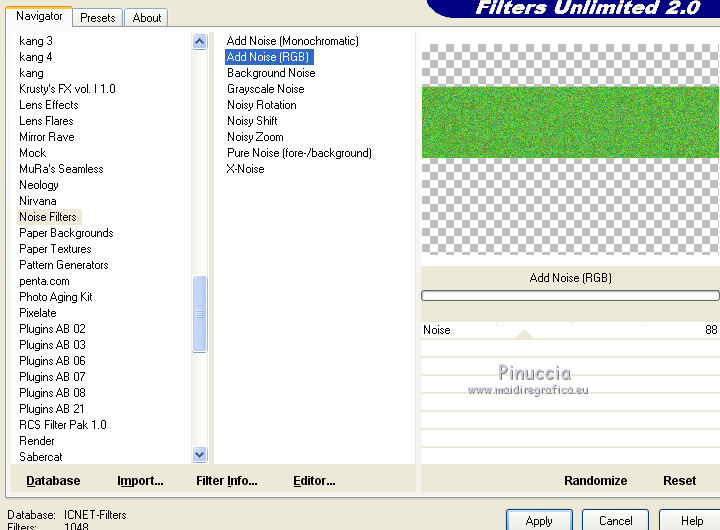This screenshot has height=530, width=720.
Task: Select the Sabercat category
Action: pyautogui.click(x=40, y=457)
